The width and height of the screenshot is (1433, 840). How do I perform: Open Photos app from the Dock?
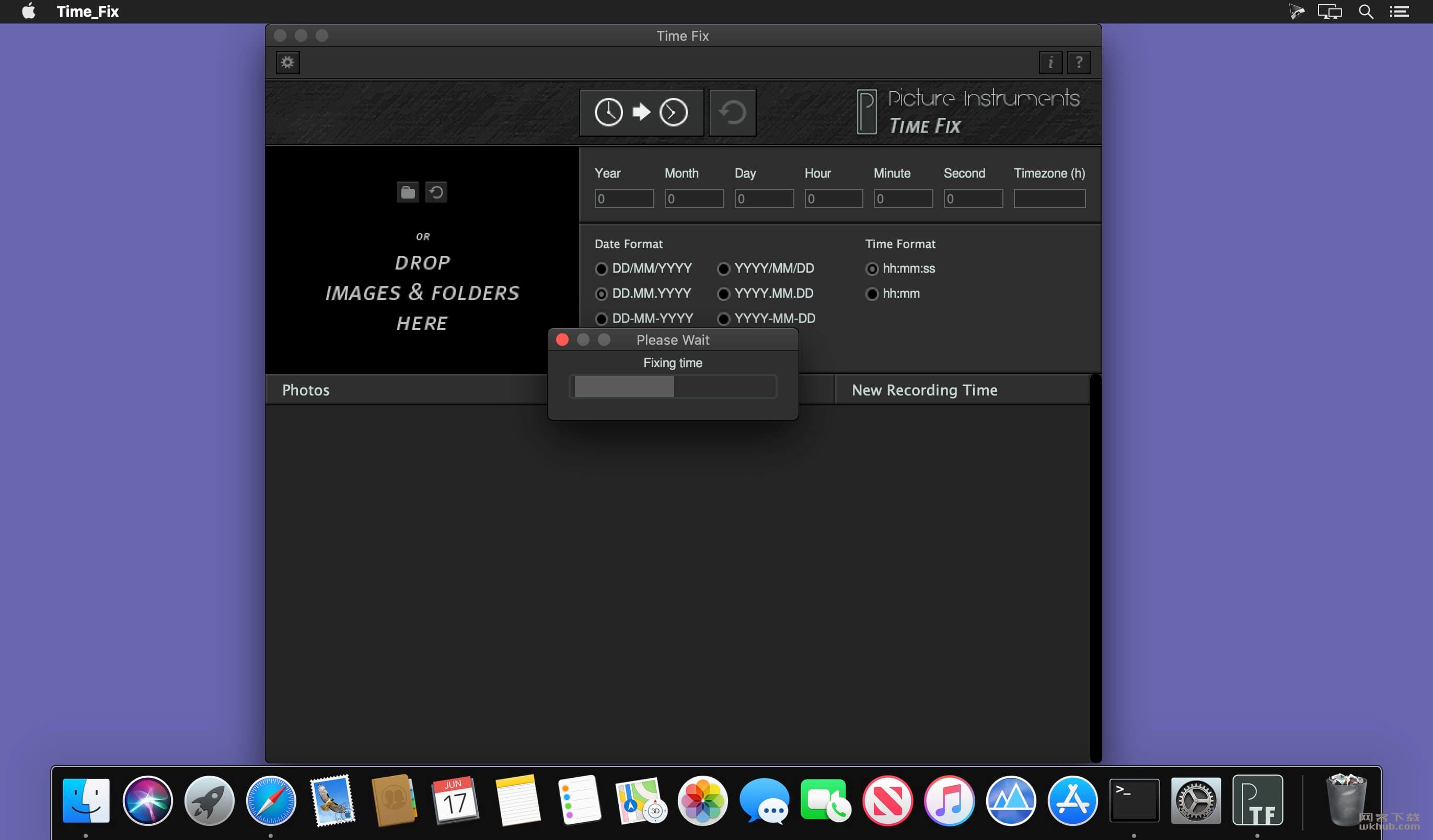[703, 800]
